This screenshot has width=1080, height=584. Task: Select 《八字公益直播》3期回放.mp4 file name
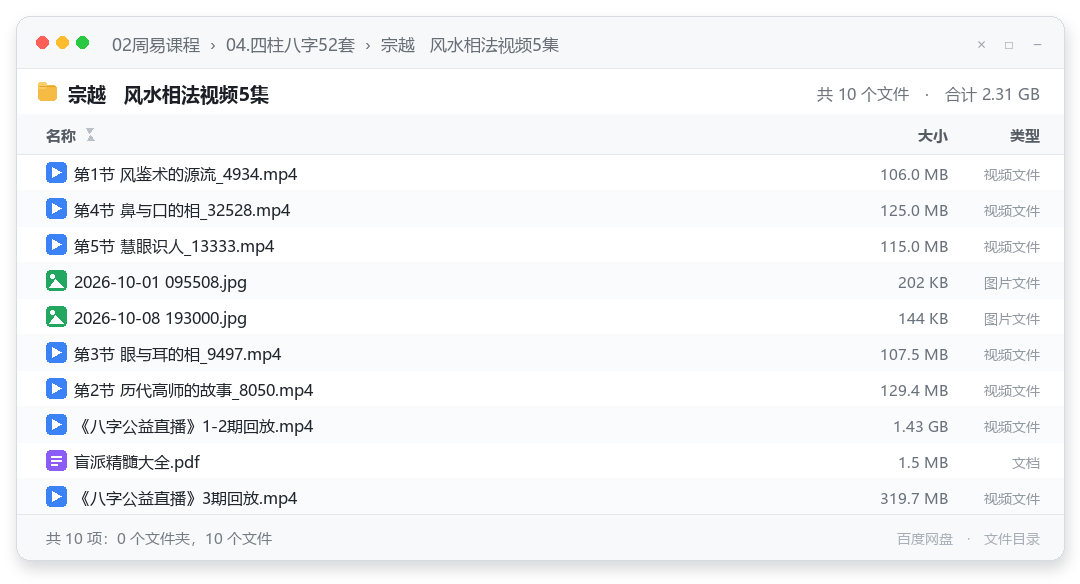[186, 498]
